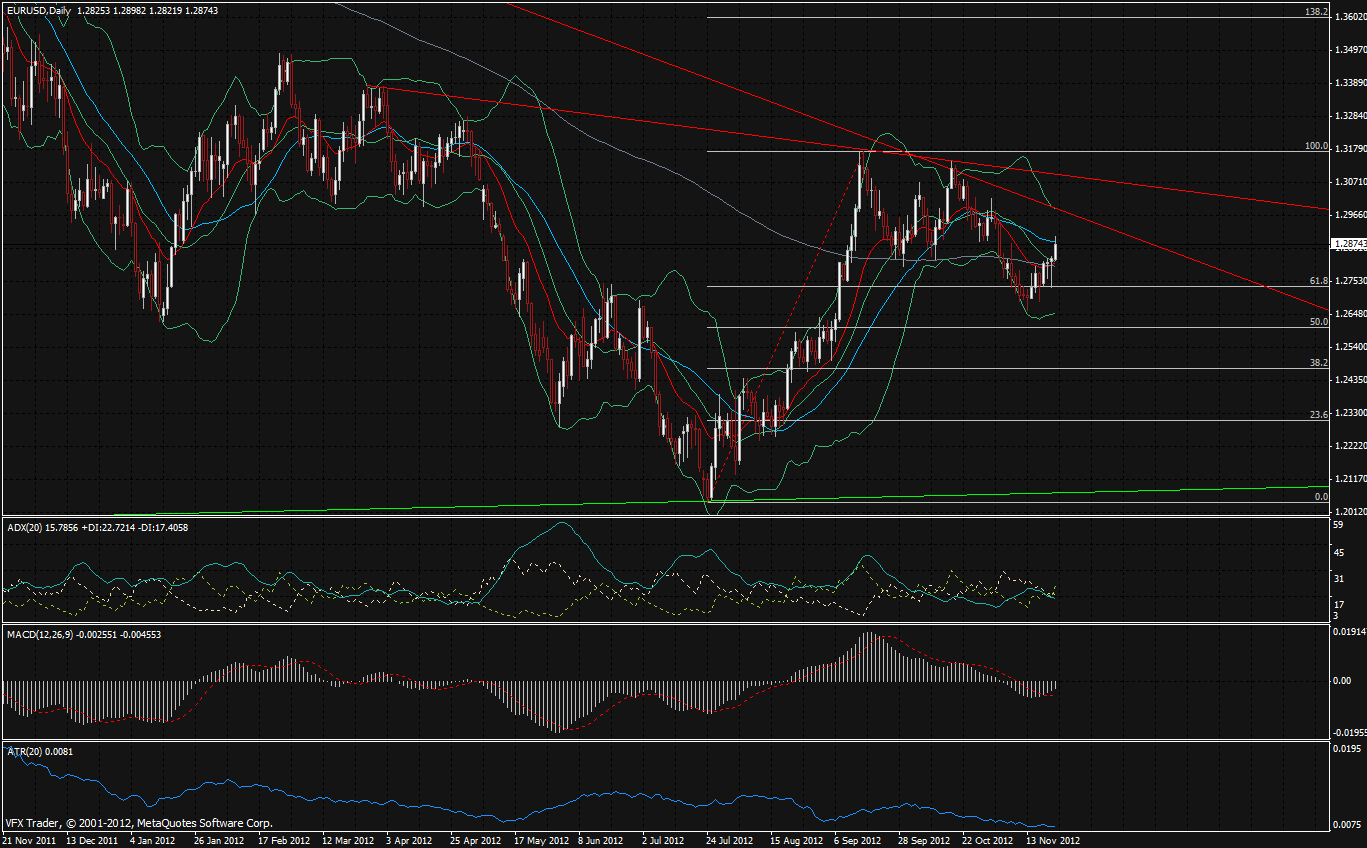
Task: Click the current price tag 1.28743
Action: click(1349, 244)
